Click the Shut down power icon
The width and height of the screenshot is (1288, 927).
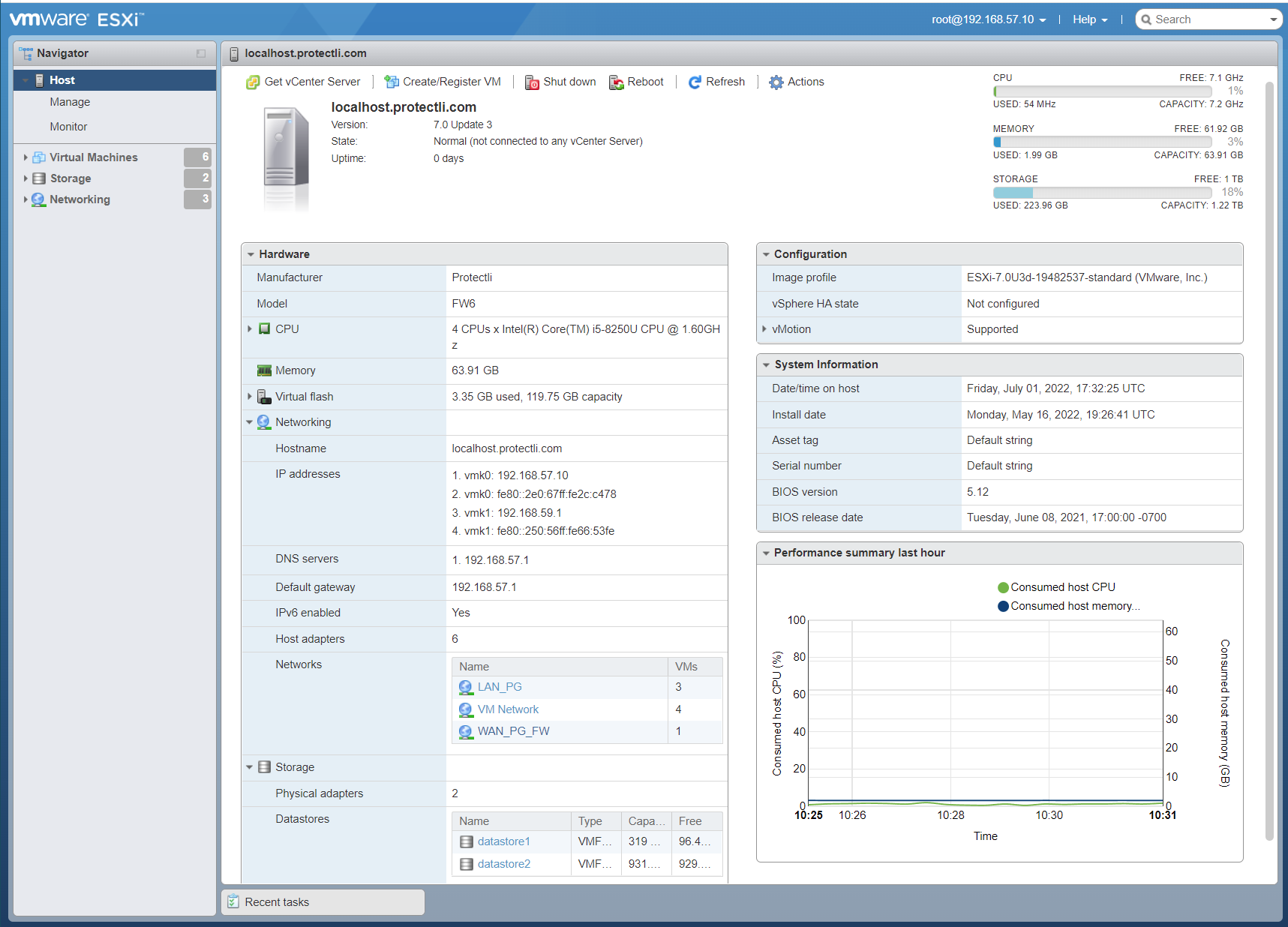532,82
